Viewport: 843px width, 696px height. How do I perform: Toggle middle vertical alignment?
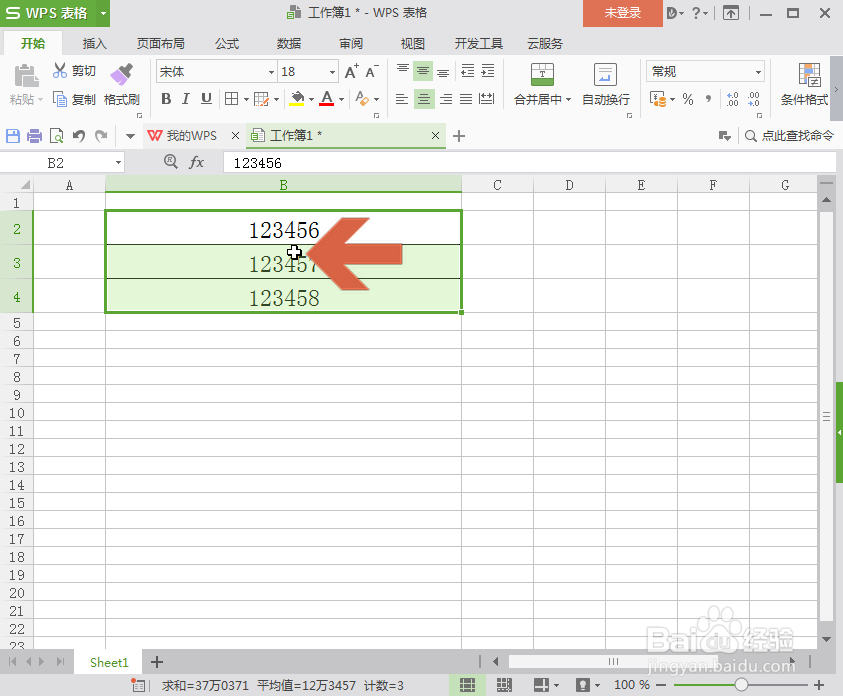point(423,71)
